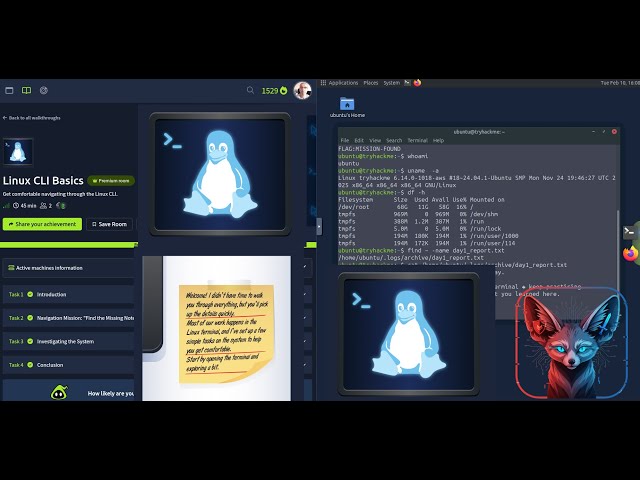
Task: Open the Applications menu on Ubuntu panel
Action: [343, 83]
